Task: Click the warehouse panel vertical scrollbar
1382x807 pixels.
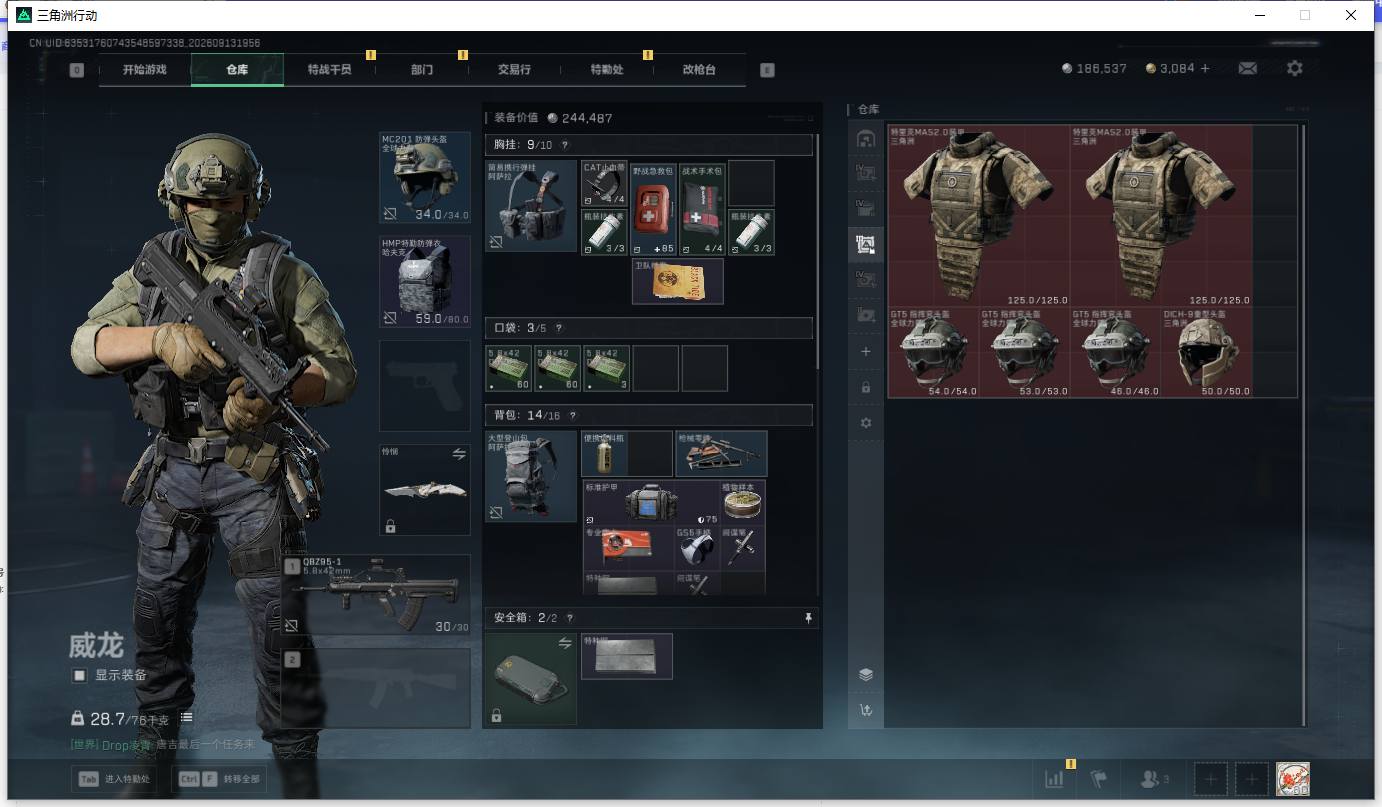Action: [x=1304, y=425]
